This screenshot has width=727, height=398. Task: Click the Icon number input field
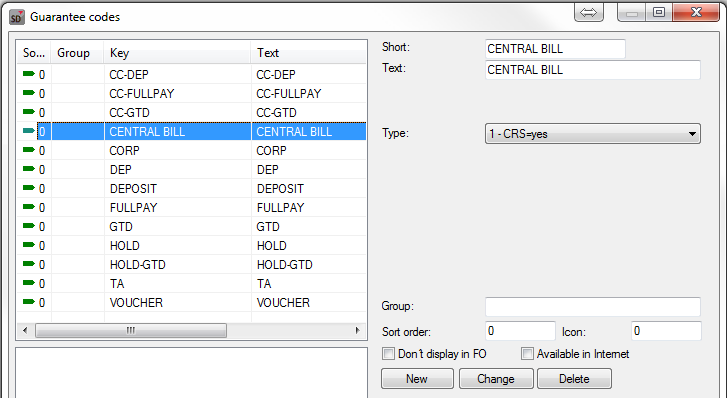666,331
